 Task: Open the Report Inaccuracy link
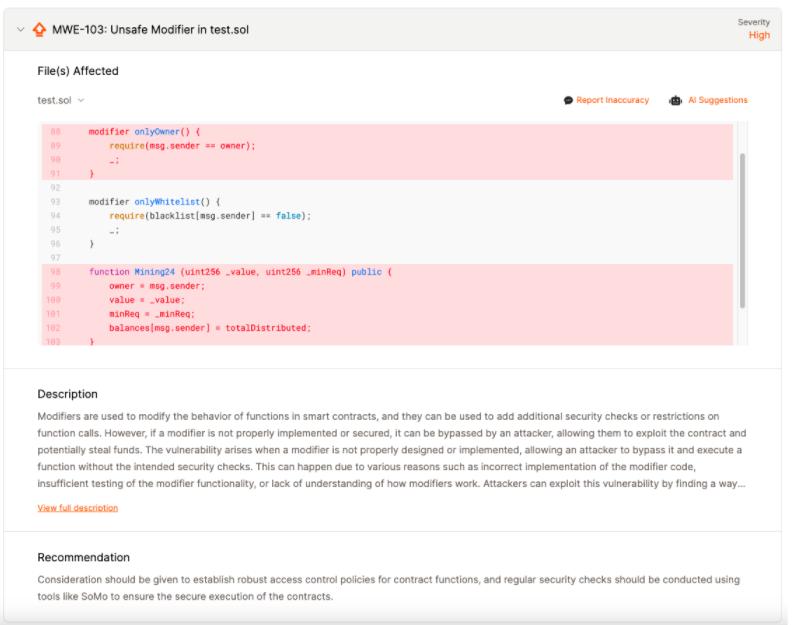click(x=612, y=100)
